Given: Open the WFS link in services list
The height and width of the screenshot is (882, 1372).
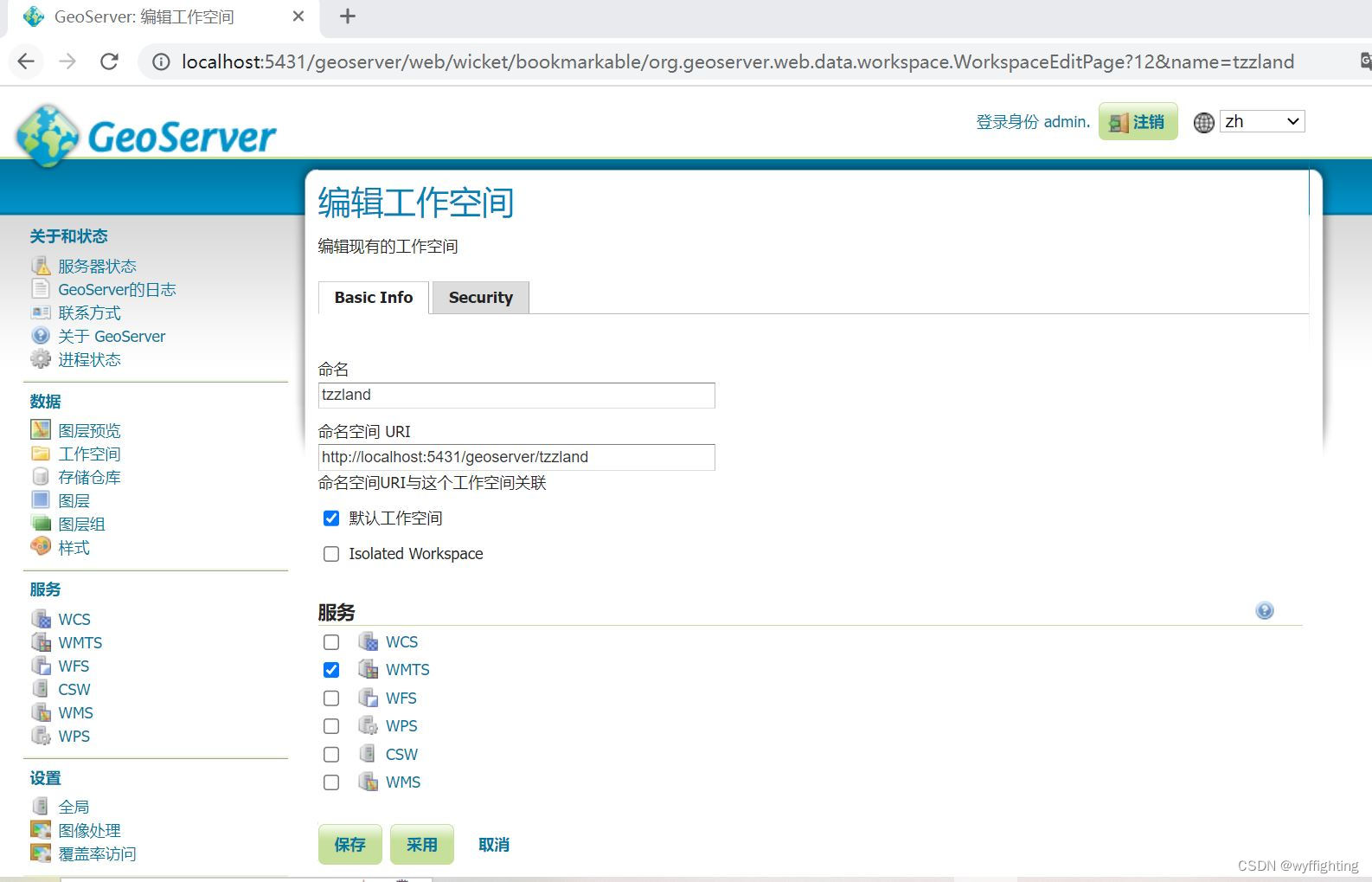Looking at the screenshot, I should pyautogui.click(x=401, y=698).
